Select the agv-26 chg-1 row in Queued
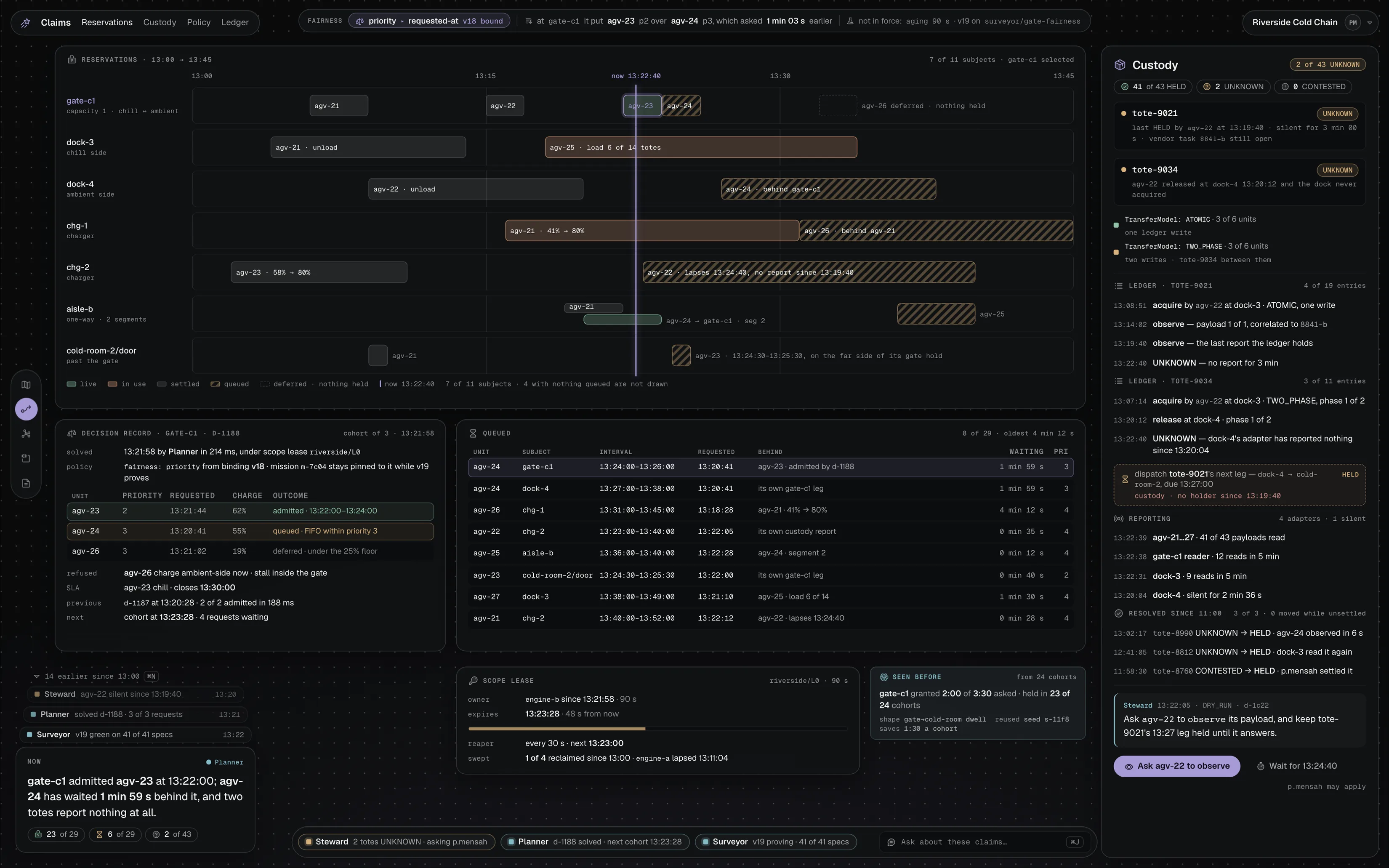Viewport: 1389px width, 868px height. tap(770, 510)
